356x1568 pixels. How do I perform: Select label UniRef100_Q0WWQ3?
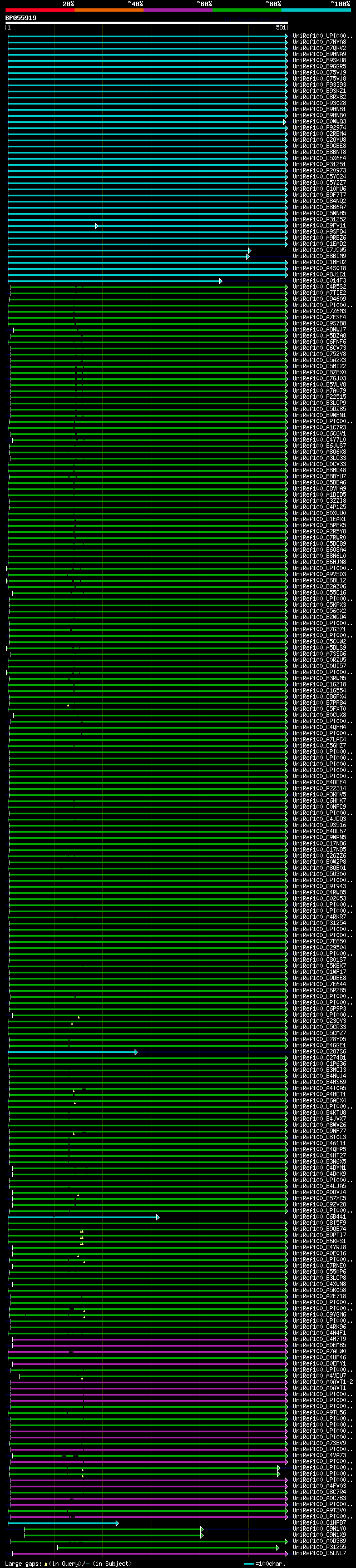[x=319, y=122]
